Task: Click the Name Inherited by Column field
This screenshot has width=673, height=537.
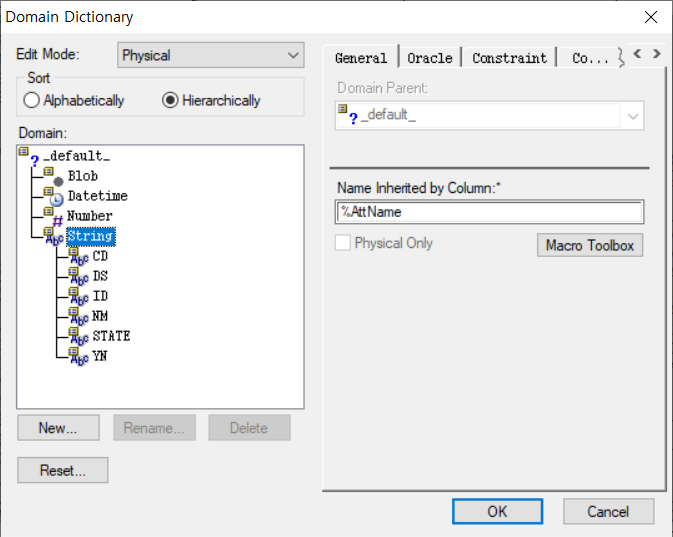Action: click(489, 212)
